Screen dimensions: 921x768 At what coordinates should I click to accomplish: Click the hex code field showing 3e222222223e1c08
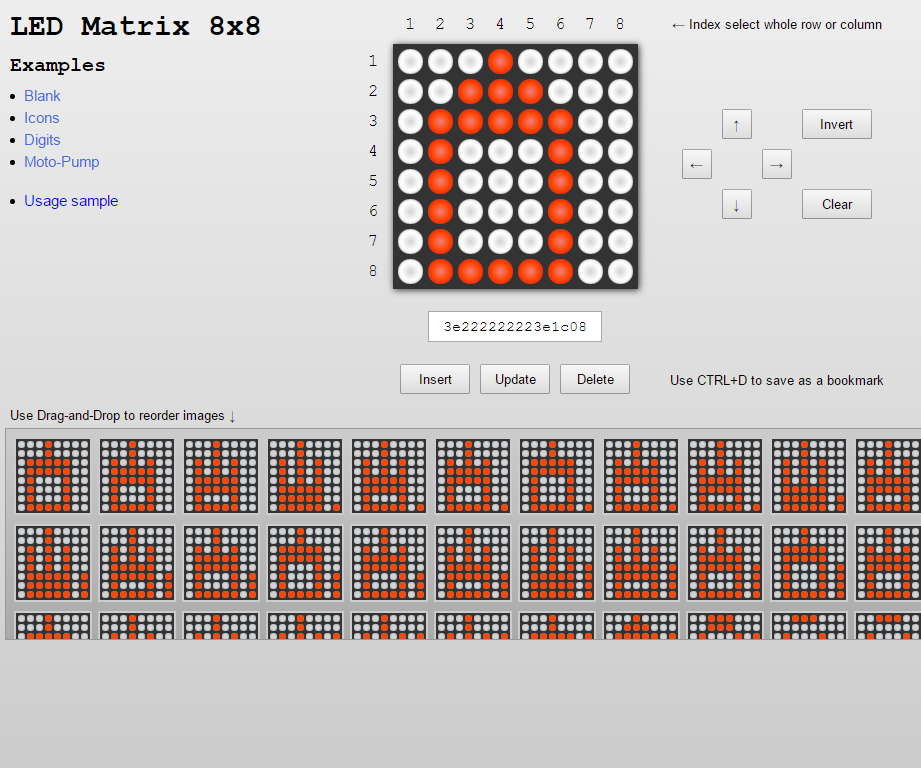(x=514, y=326)
